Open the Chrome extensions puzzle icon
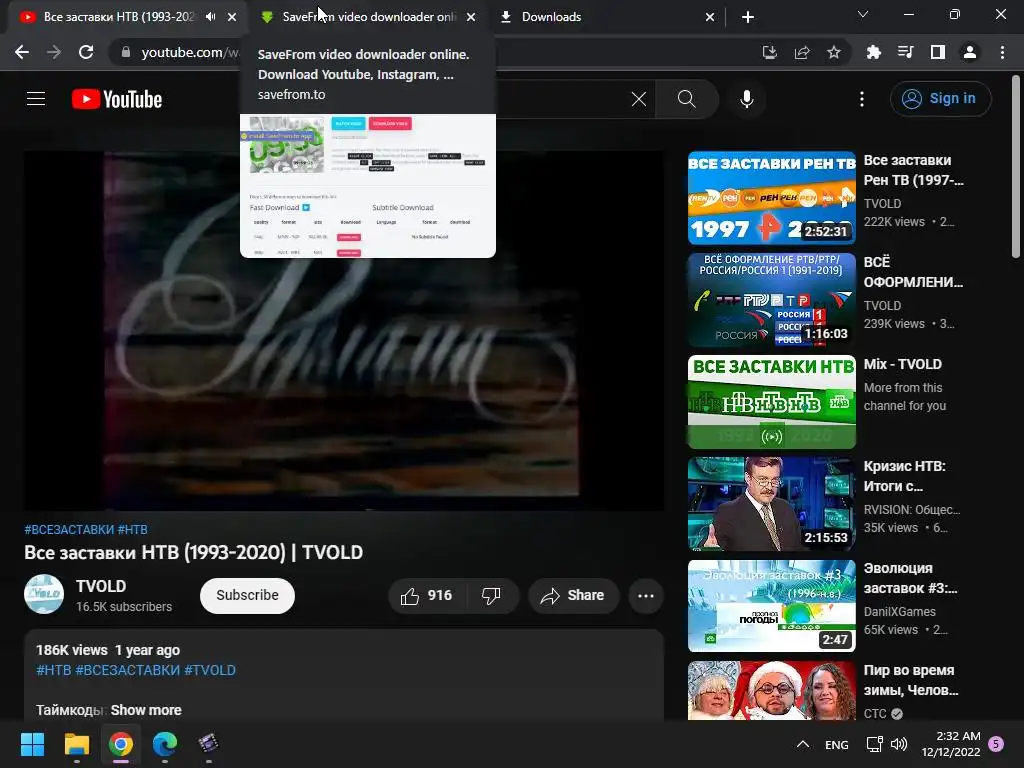The image size is (1024, 768). coord(873,52)
